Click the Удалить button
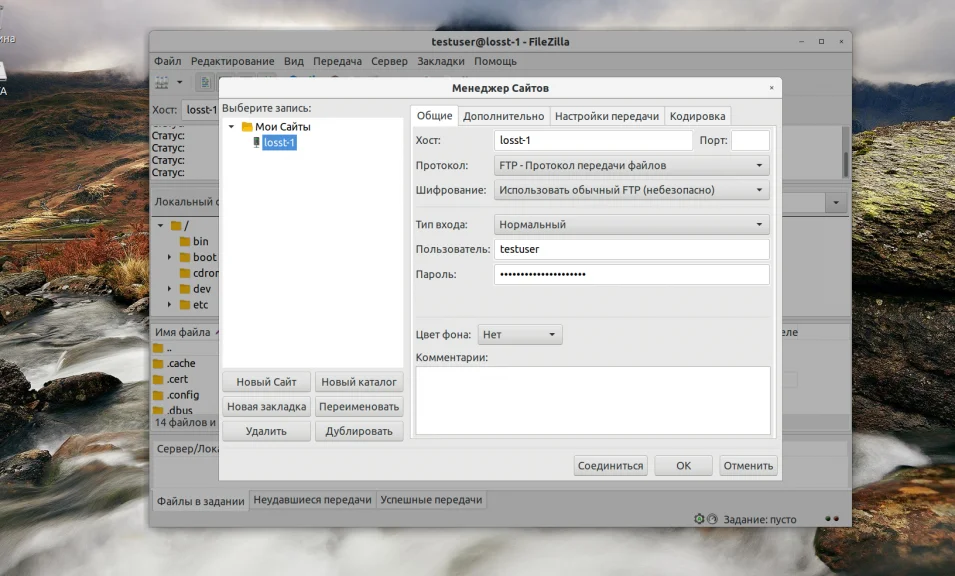955x576 pixels. pos(266,431)
